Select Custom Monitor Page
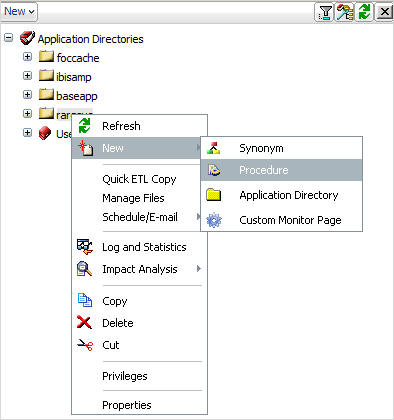 tap(281, 220)
